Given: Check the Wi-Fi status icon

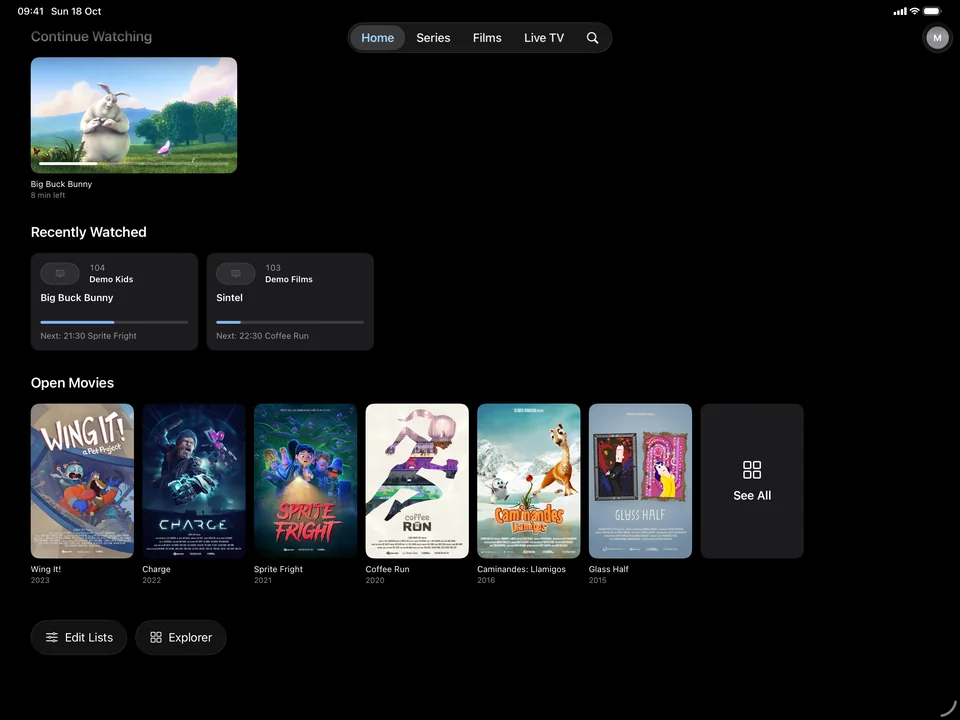Looking at the screenshot, I should pyautogui.click(x=914, y=11).
